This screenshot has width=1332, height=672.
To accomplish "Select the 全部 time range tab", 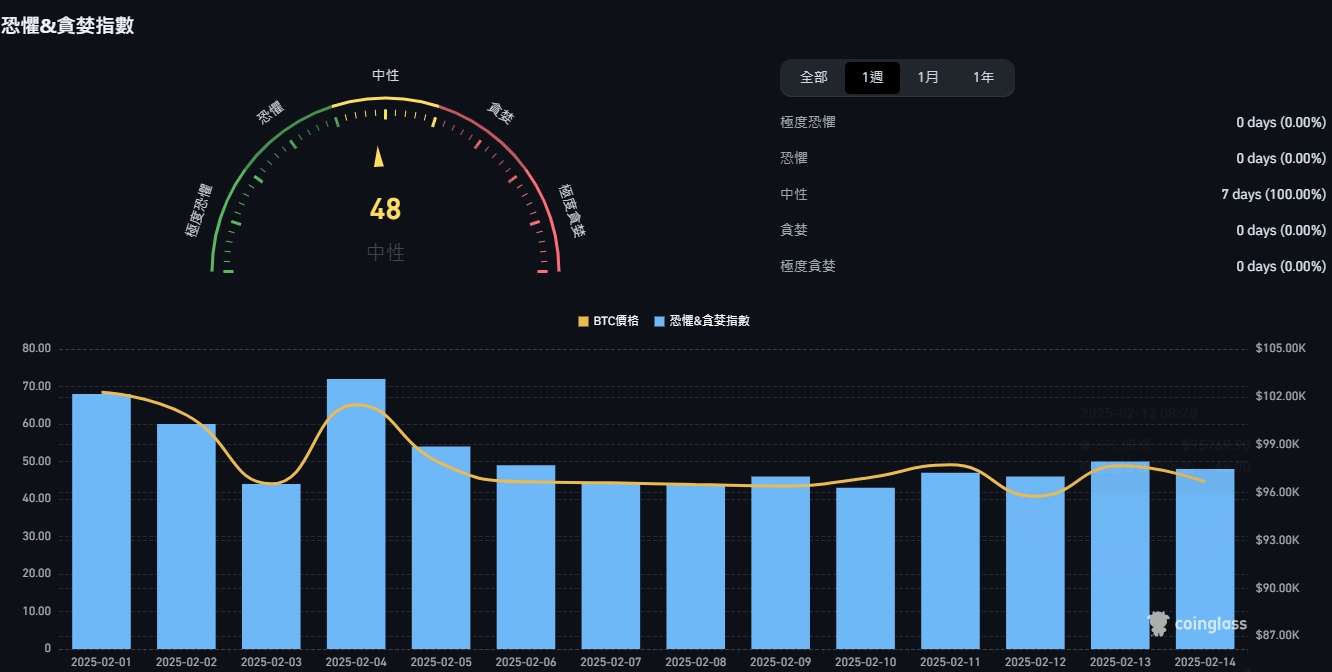I will coord(814,77).
